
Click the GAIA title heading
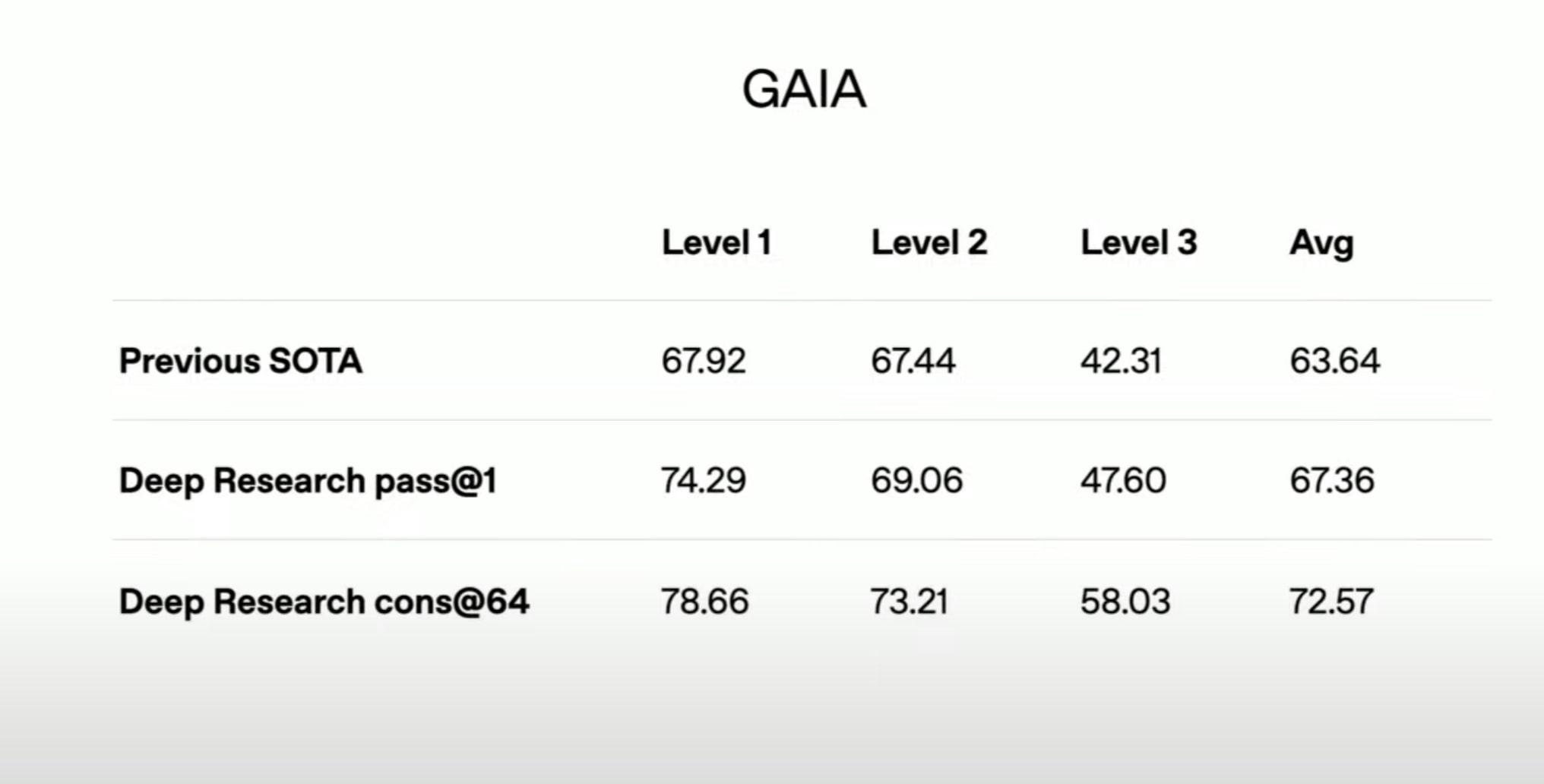click(x=804, y=90)
